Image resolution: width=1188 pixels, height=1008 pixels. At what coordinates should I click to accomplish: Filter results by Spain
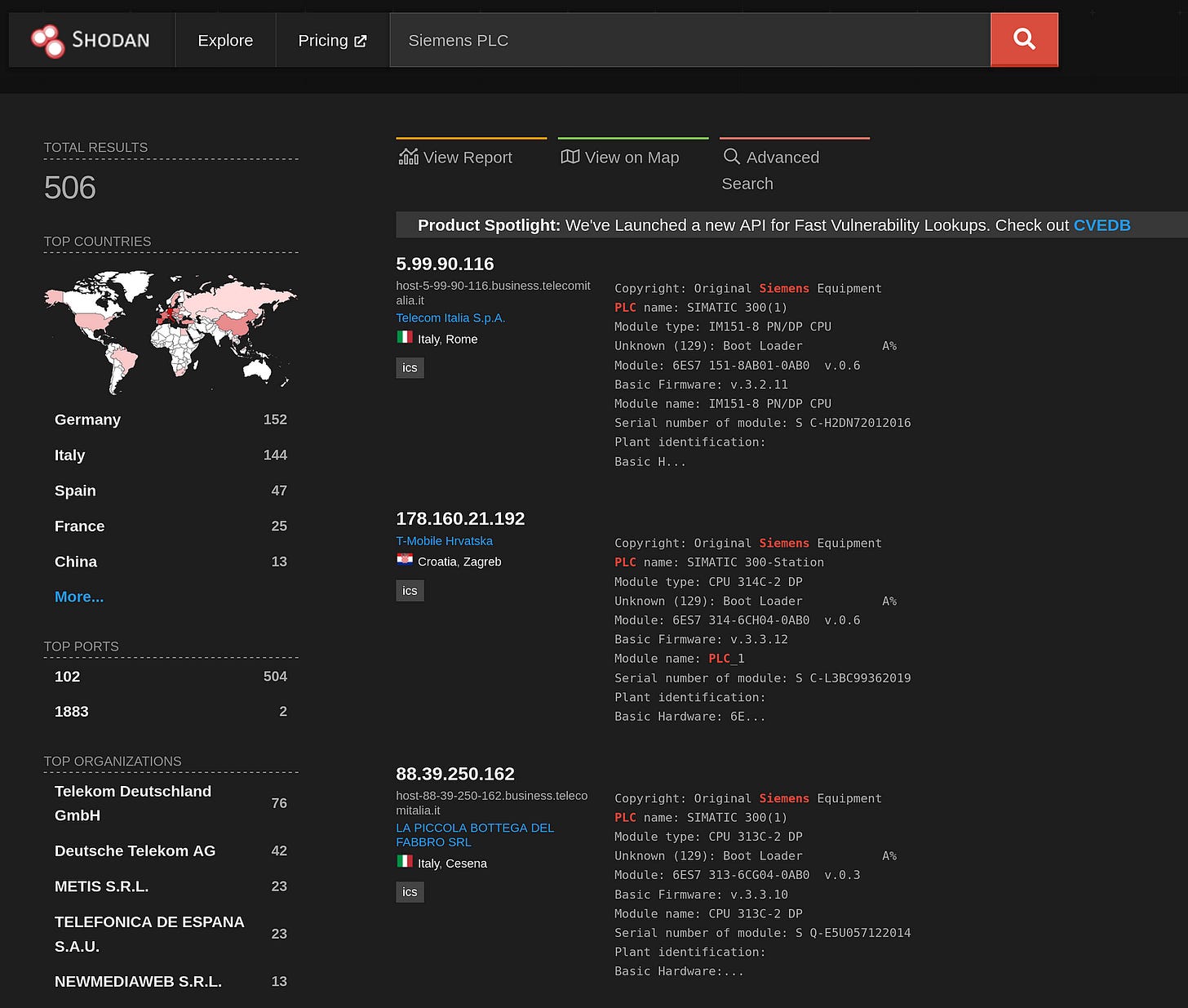point(171,491)
